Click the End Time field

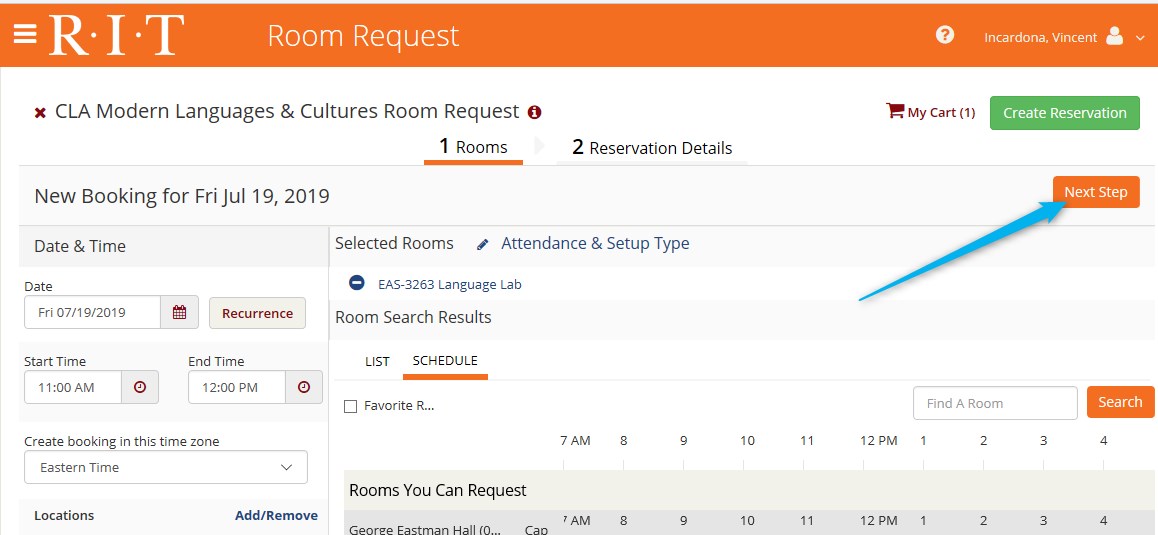point(236,387)
